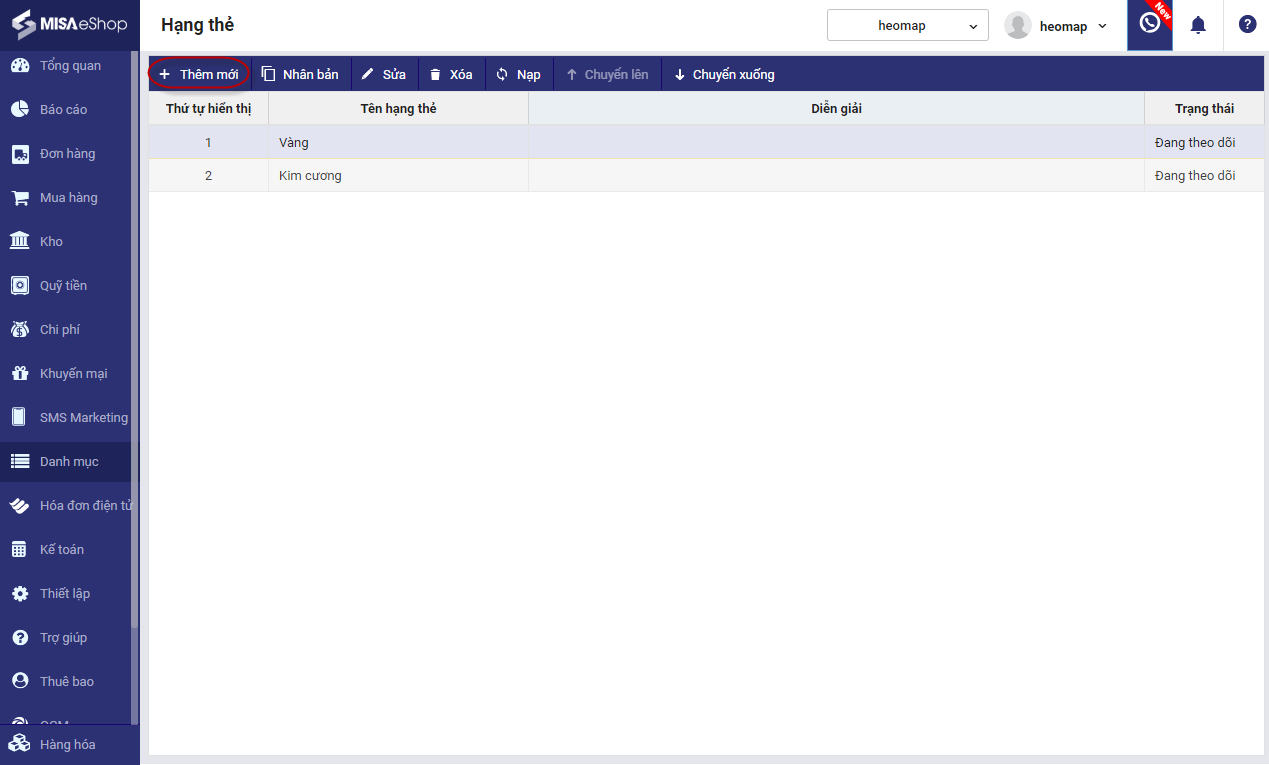This screenshot has width=1269, height=765.
Task: Open notifications bell icon
Action: 1198,25
